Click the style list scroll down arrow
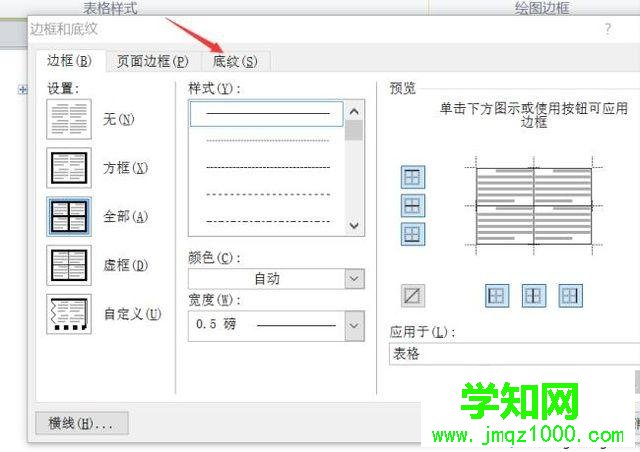 tap(354, 225)
